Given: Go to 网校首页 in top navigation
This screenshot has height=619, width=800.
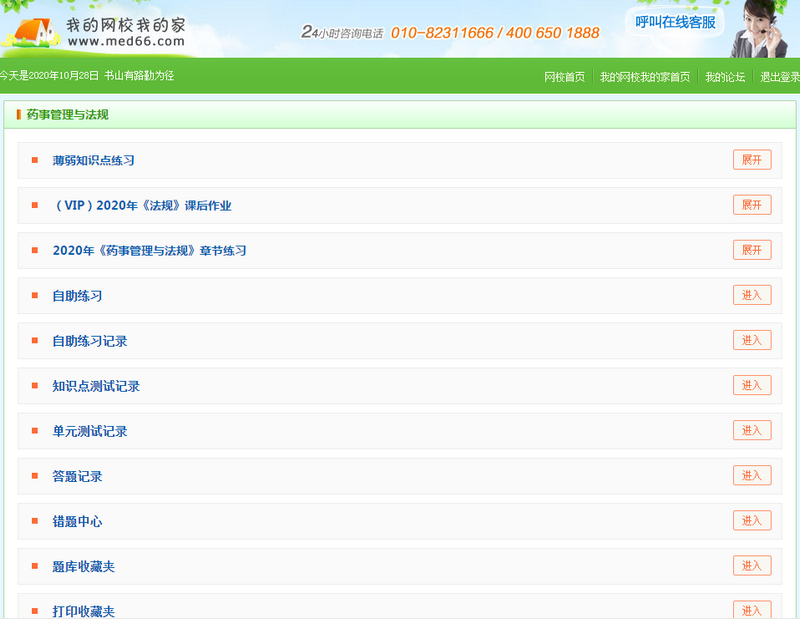Looking at the screenshot, I should point(564,77).
